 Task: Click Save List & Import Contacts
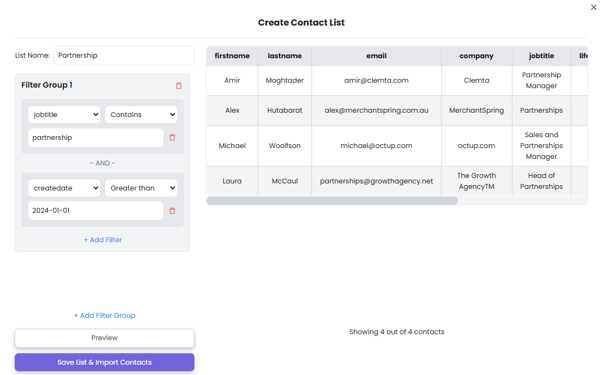coord(105,362)
